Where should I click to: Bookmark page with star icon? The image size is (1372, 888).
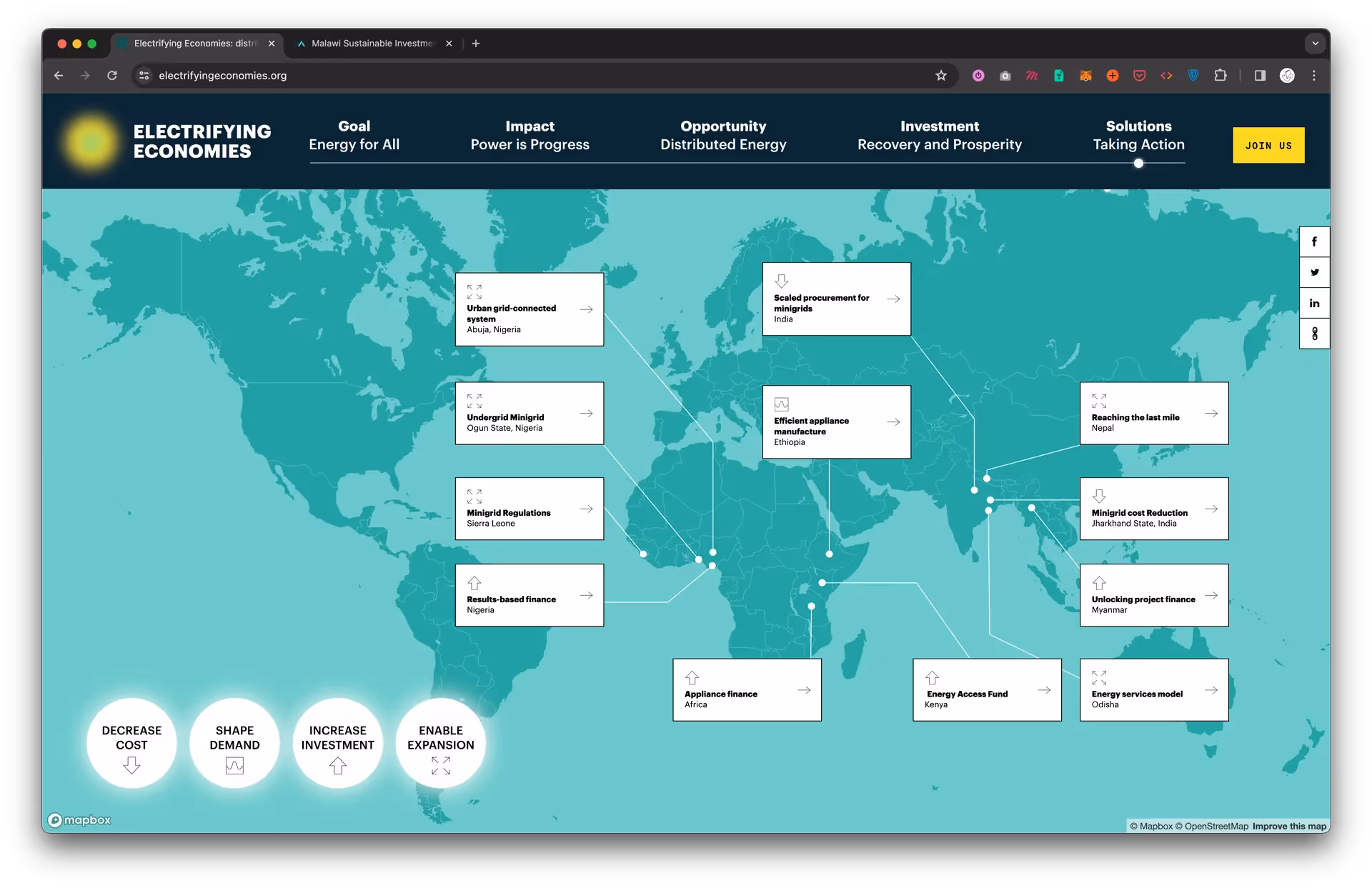pyautogui.click(x=940, y=76)
